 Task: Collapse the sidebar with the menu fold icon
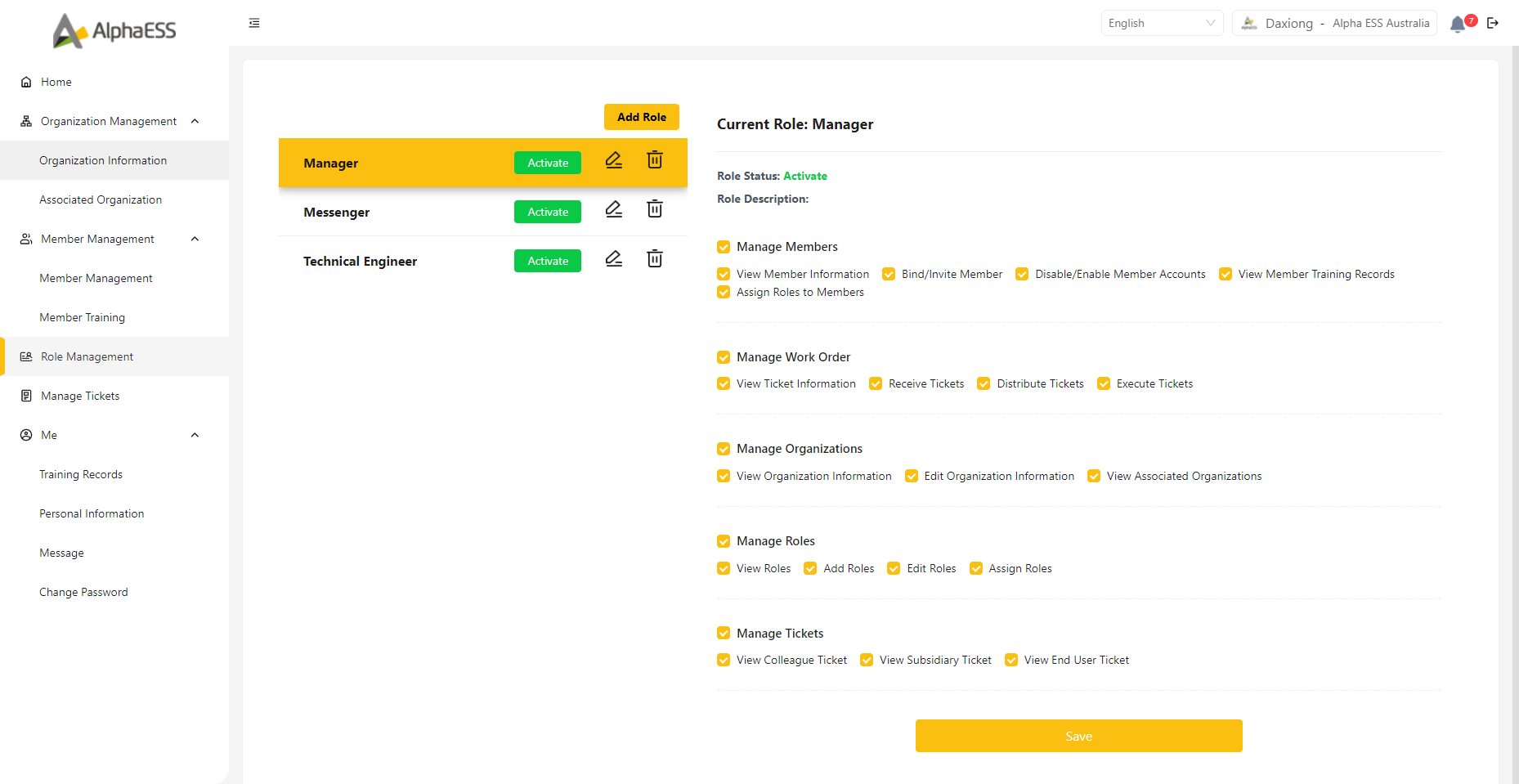254,23
